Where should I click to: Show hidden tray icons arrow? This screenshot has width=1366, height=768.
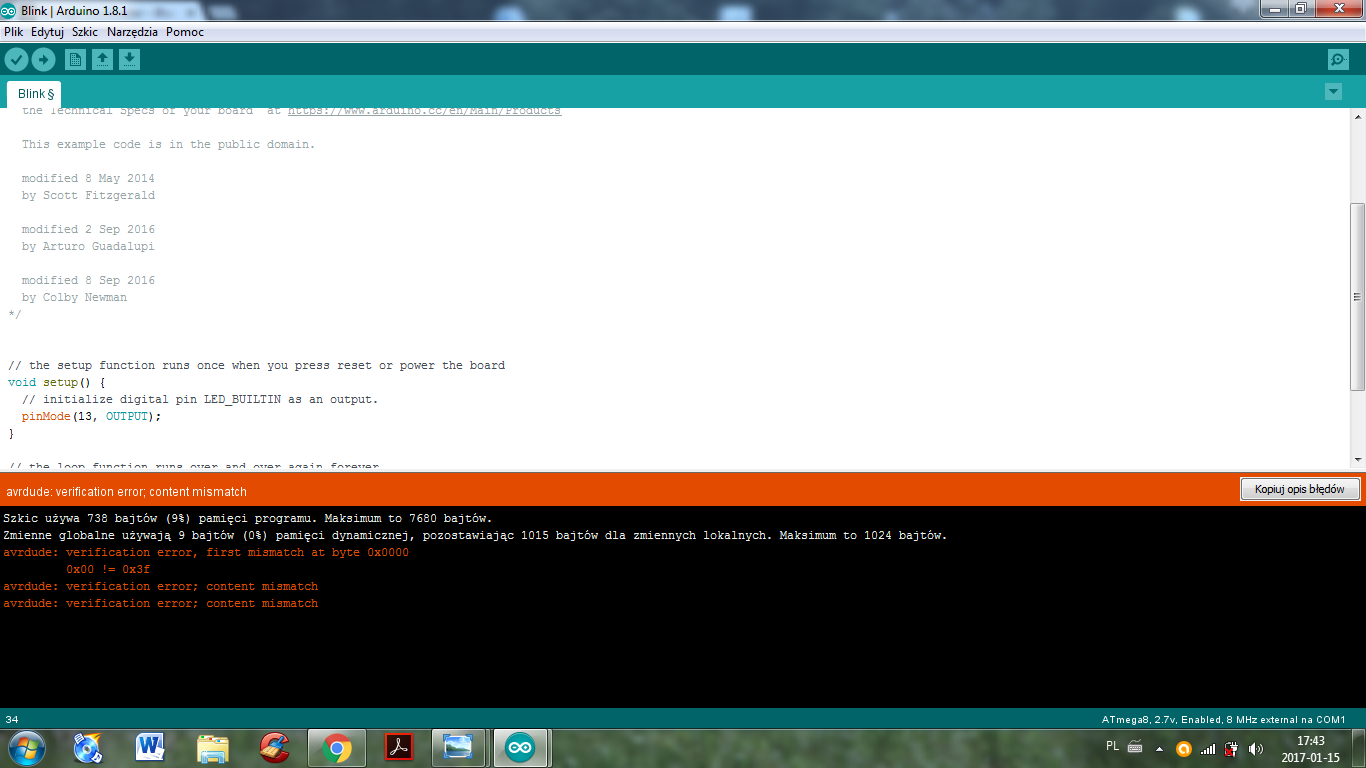coord(1159,748)
